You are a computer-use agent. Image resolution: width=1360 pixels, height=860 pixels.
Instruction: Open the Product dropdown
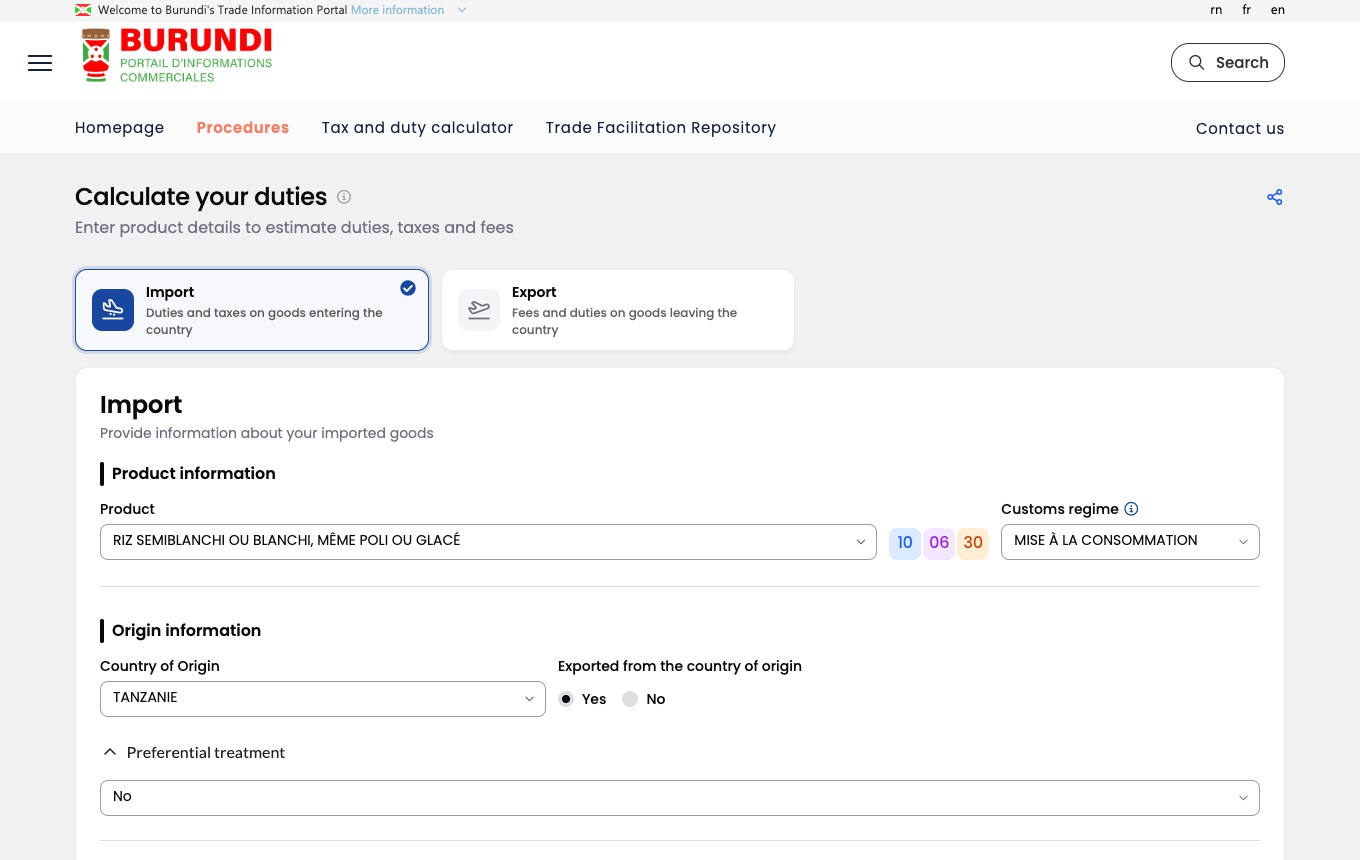pos(488,542)
